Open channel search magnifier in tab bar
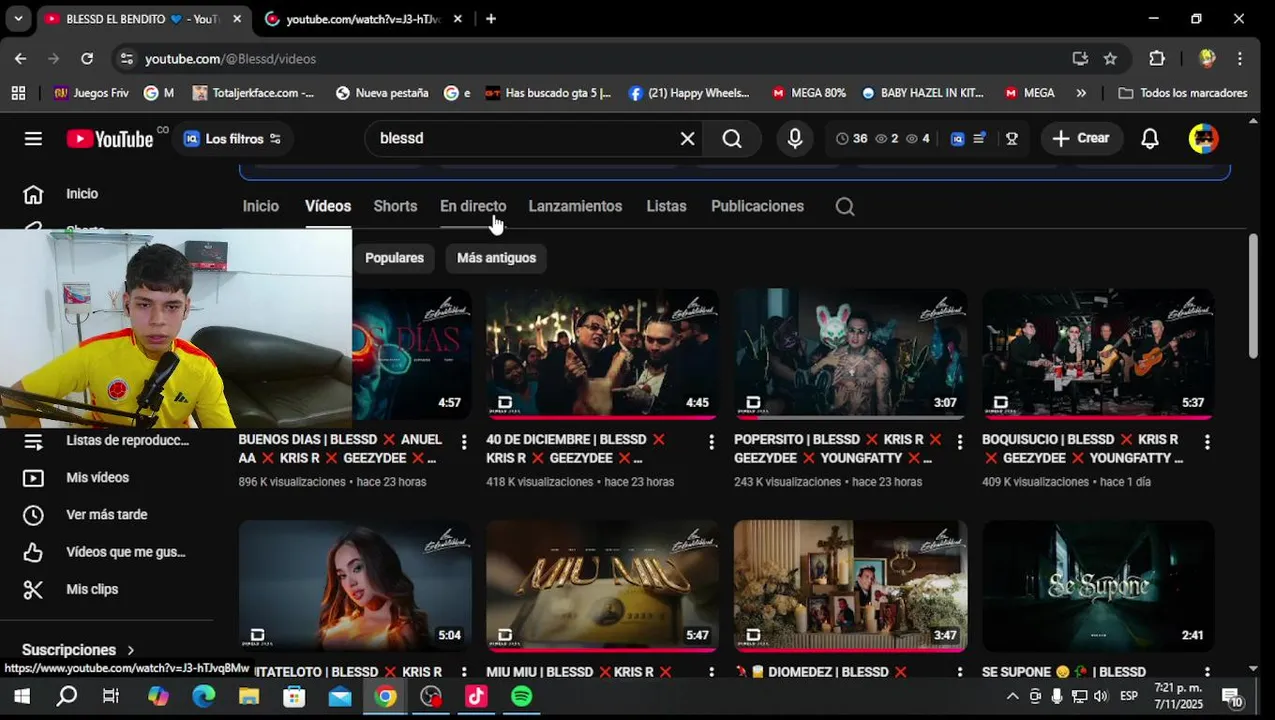 click(x=845, y=207)
